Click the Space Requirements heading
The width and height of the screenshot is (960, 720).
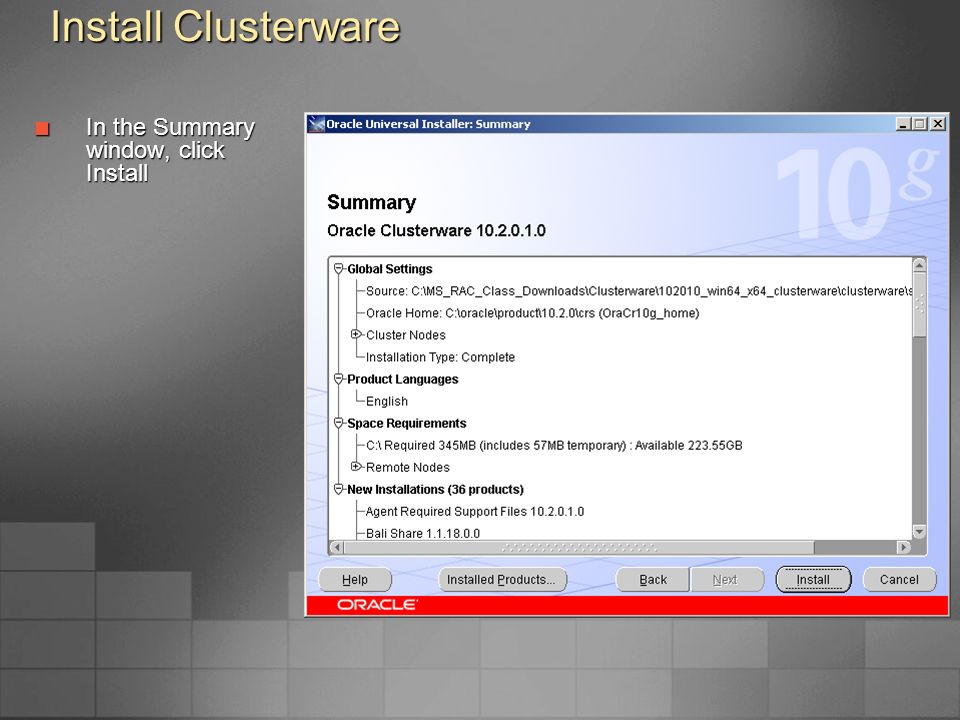407,423
